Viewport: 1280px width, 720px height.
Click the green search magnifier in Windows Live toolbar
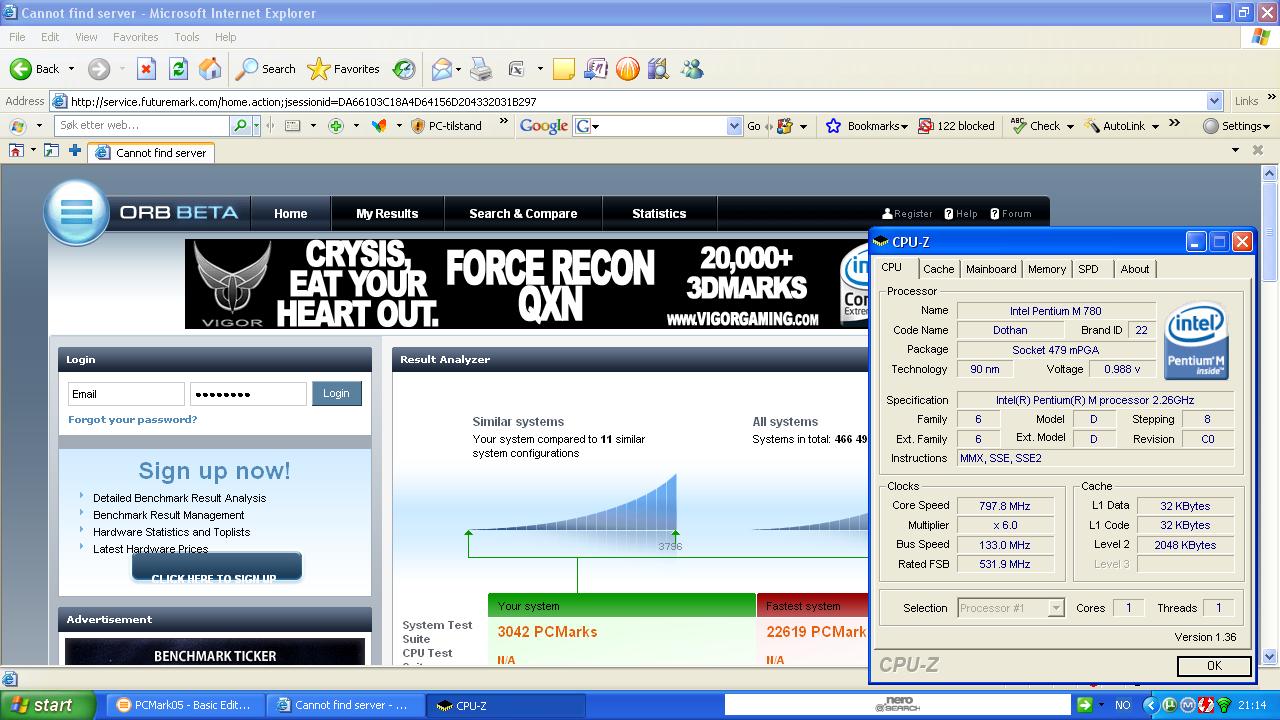(x=240, y=126)
